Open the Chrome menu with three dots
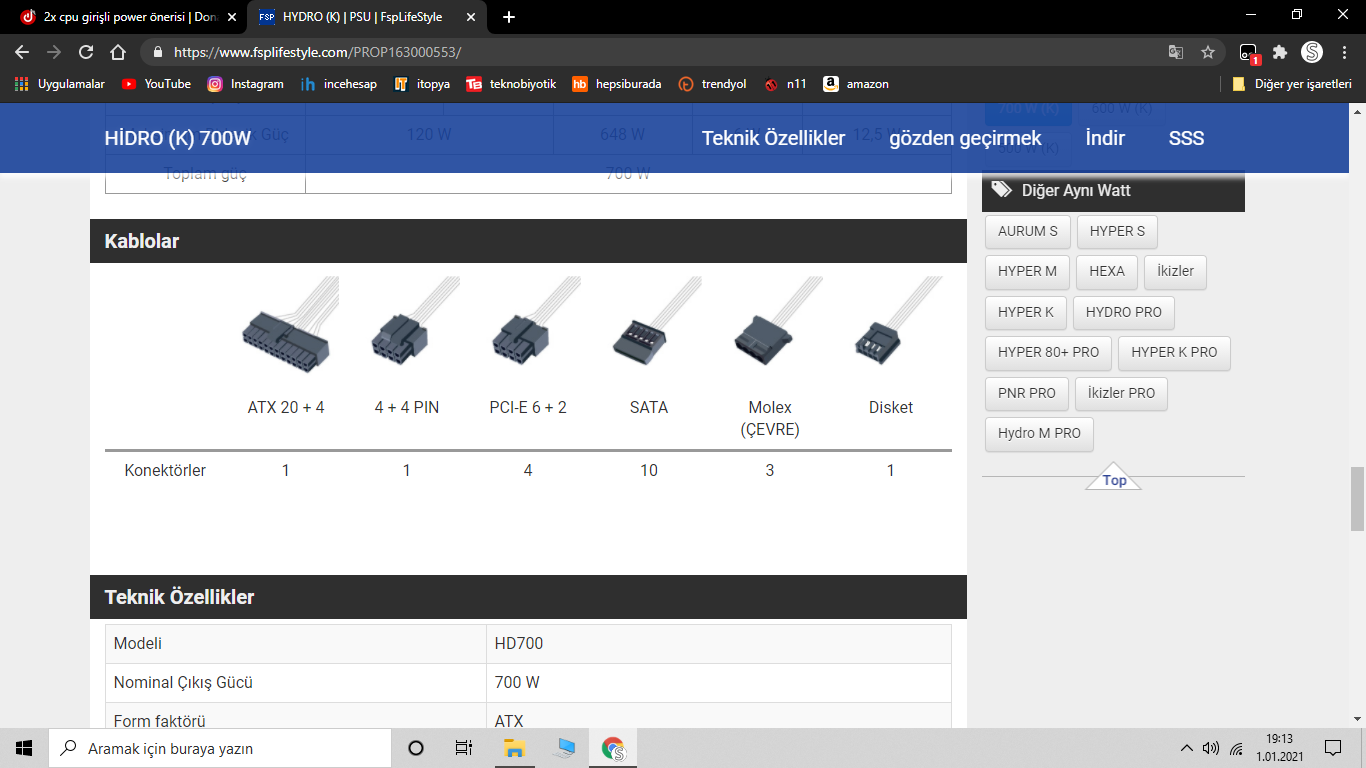 coord(1345,52)
